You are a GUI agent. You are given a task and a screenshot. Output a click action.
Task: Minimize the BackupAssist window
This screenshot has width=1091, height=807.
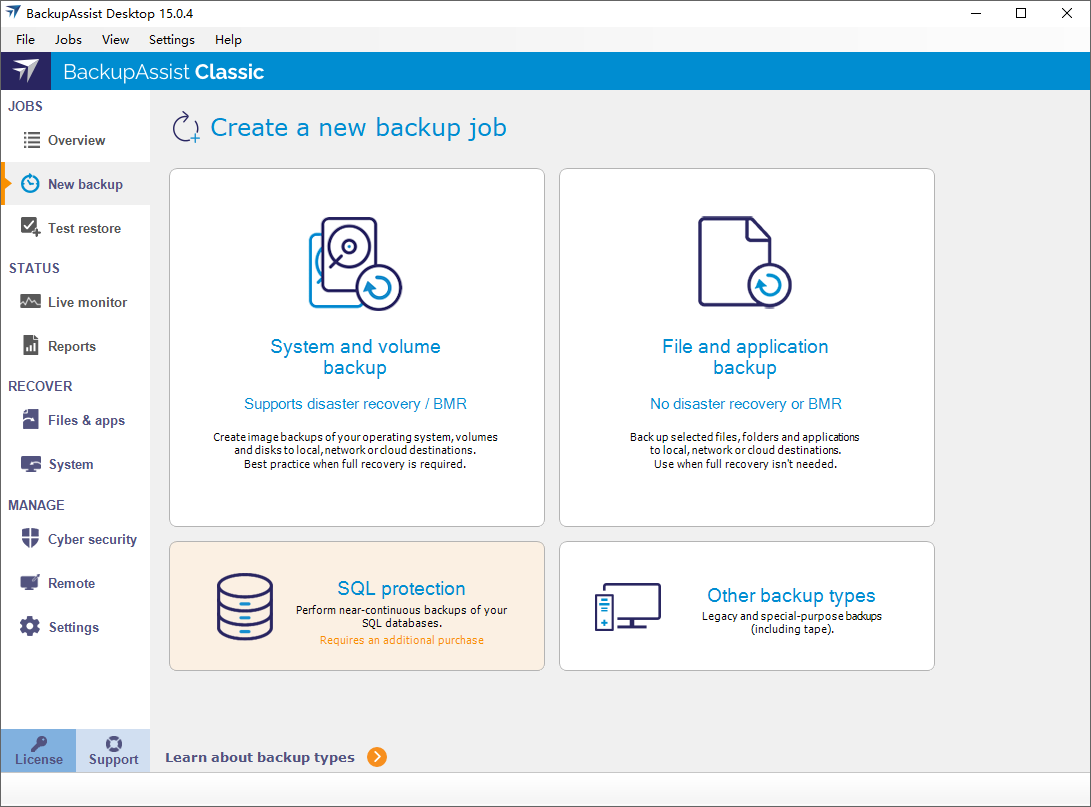pyautogui.click(x=976, y=13)
